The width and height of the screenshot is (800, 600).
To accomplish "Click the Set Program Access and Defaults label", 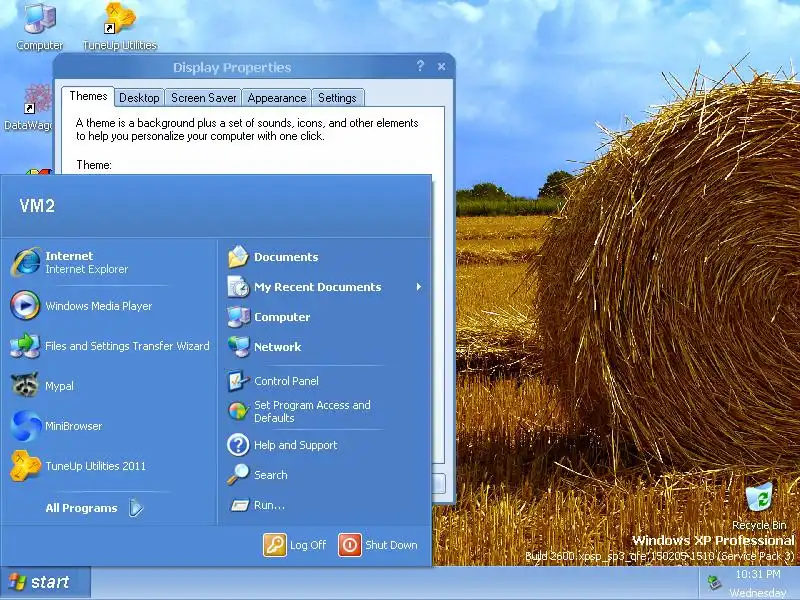I will coord(312,411).
